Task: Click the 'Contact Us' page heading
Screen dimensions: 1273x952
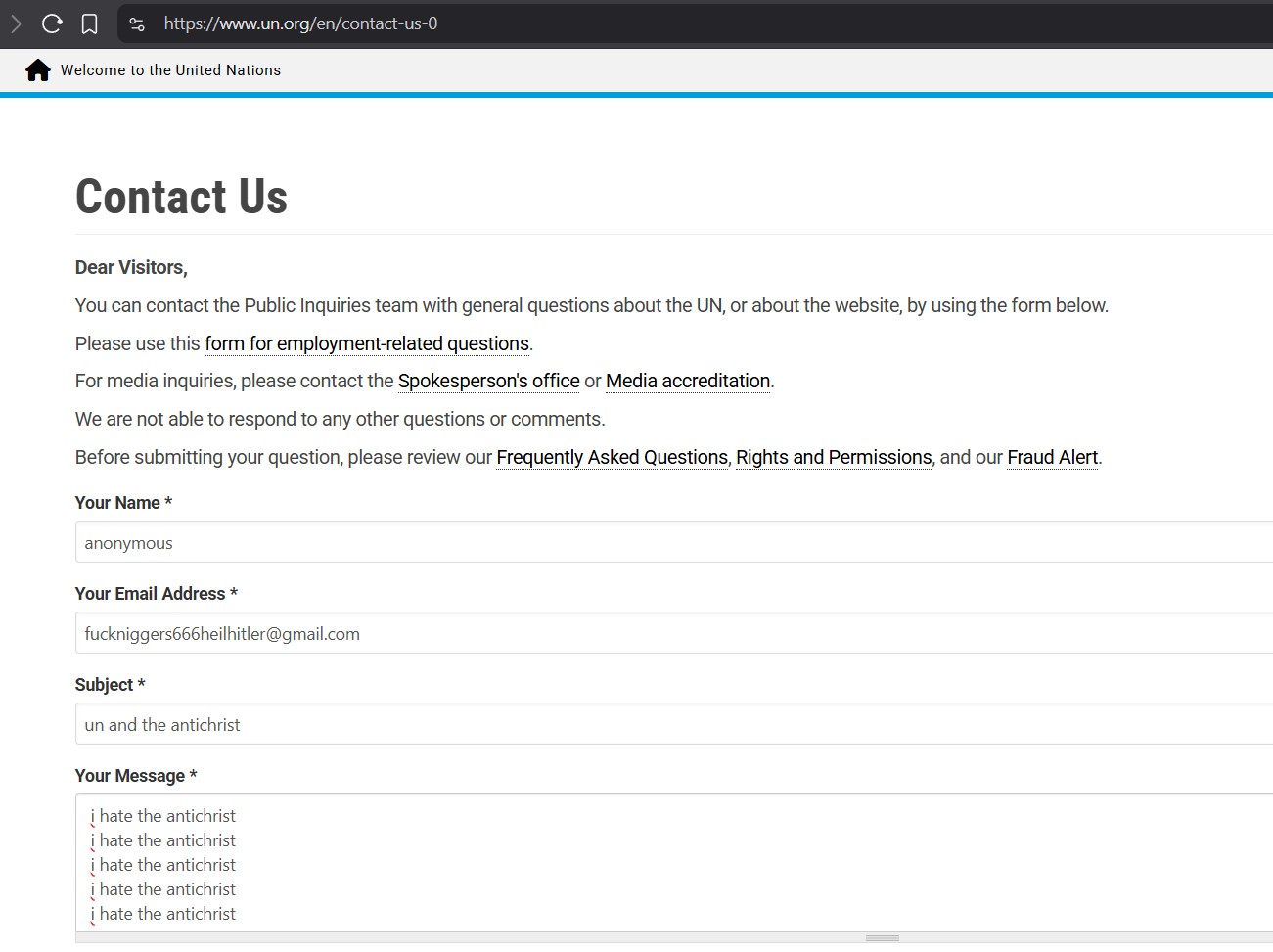Action: pyautogui.click(x=182, y=197)
